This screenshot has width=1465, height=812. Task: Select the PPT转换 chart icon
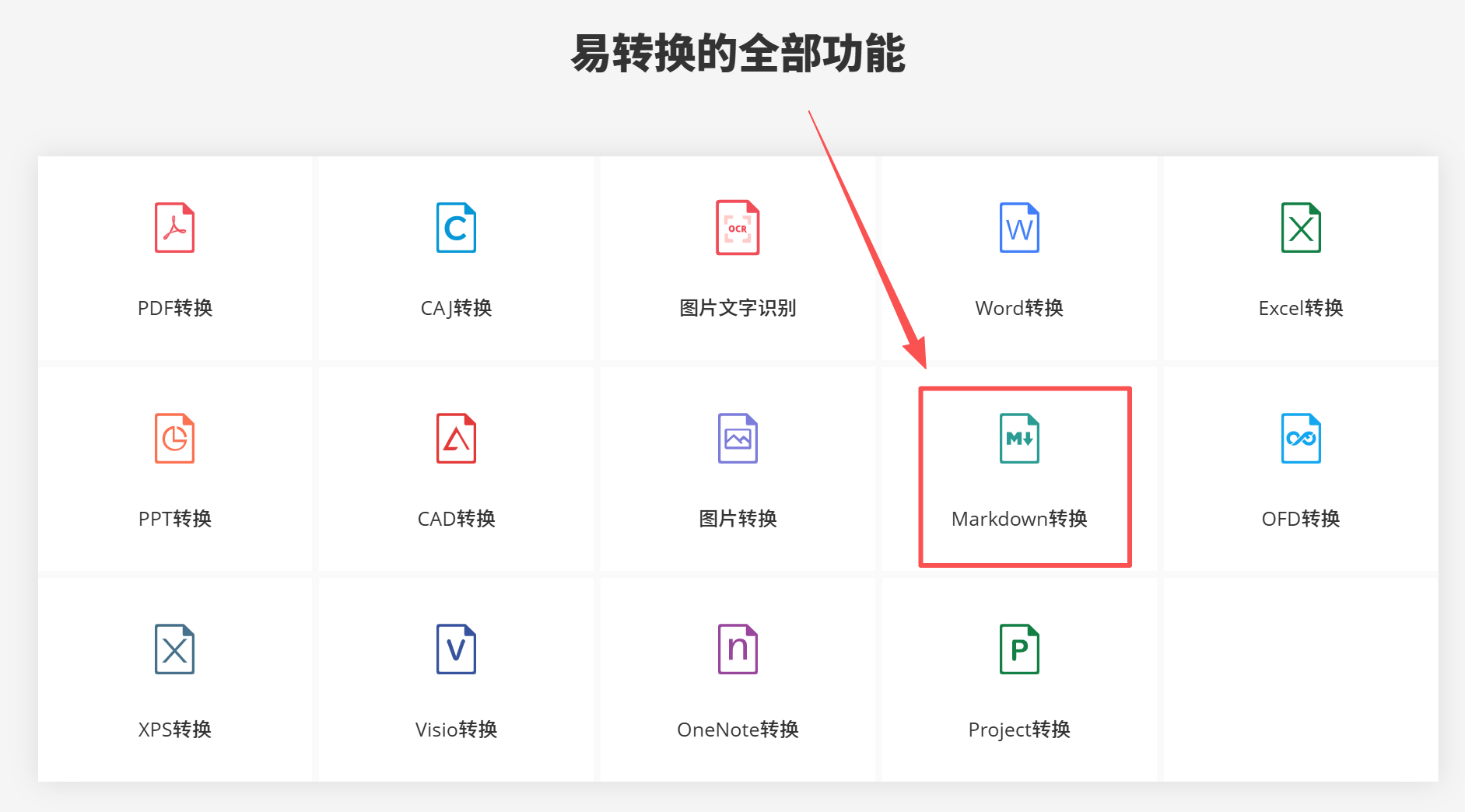174,438
